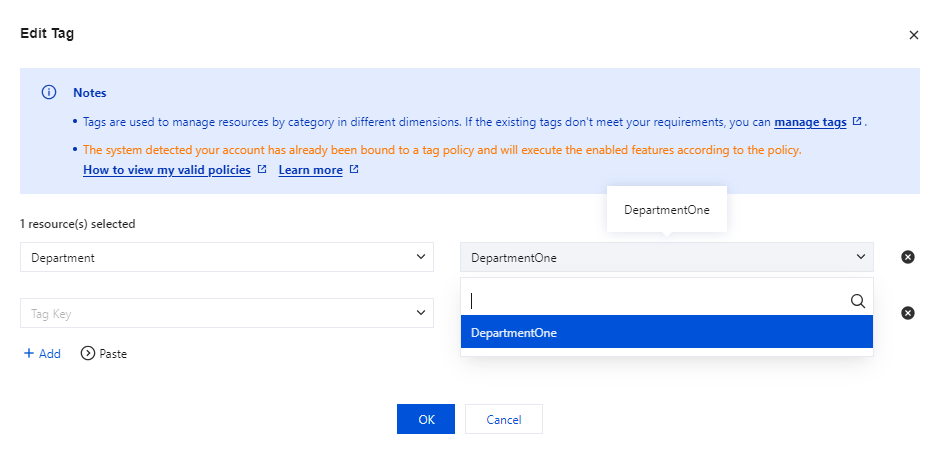The height and width of the screenshot is (454, 943).
Task: Close the Edit Tag dialog
Action: pos(913,35)
